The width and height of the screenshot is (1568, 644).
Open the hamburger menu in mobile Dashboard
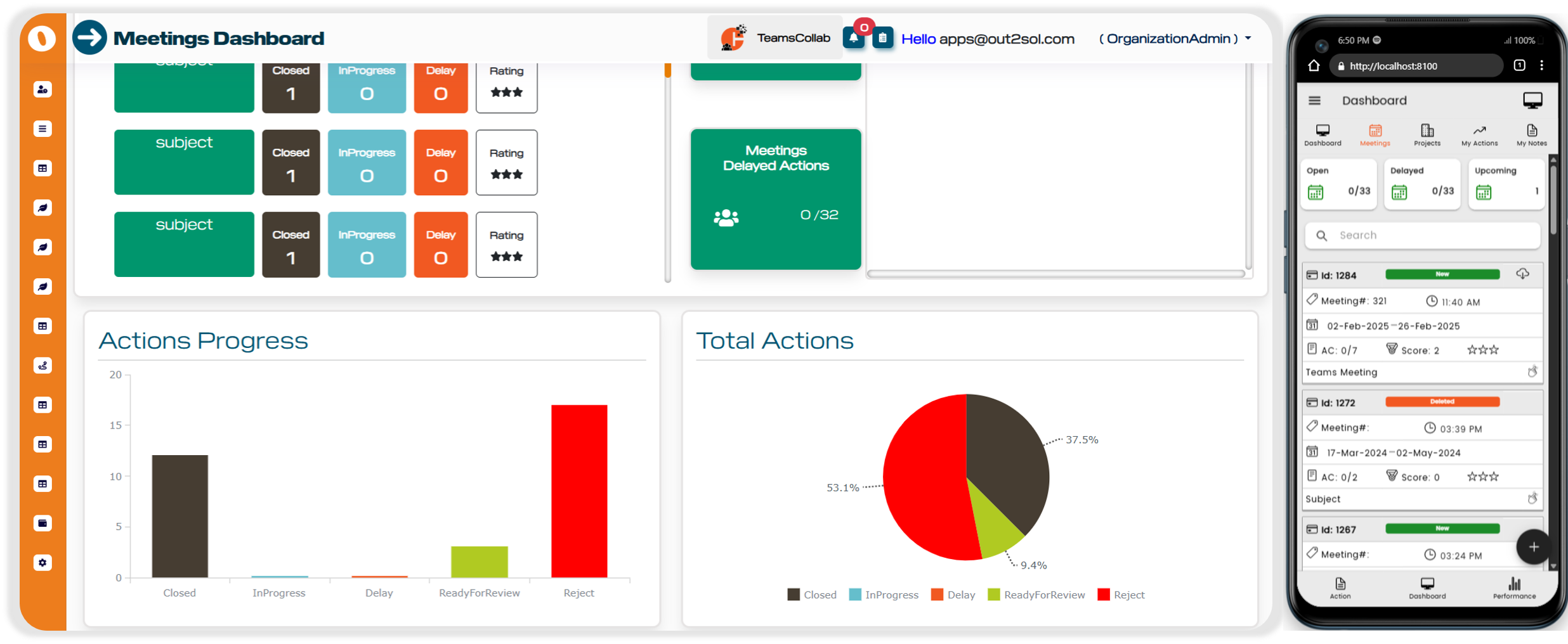click(x=1314, y=101)
